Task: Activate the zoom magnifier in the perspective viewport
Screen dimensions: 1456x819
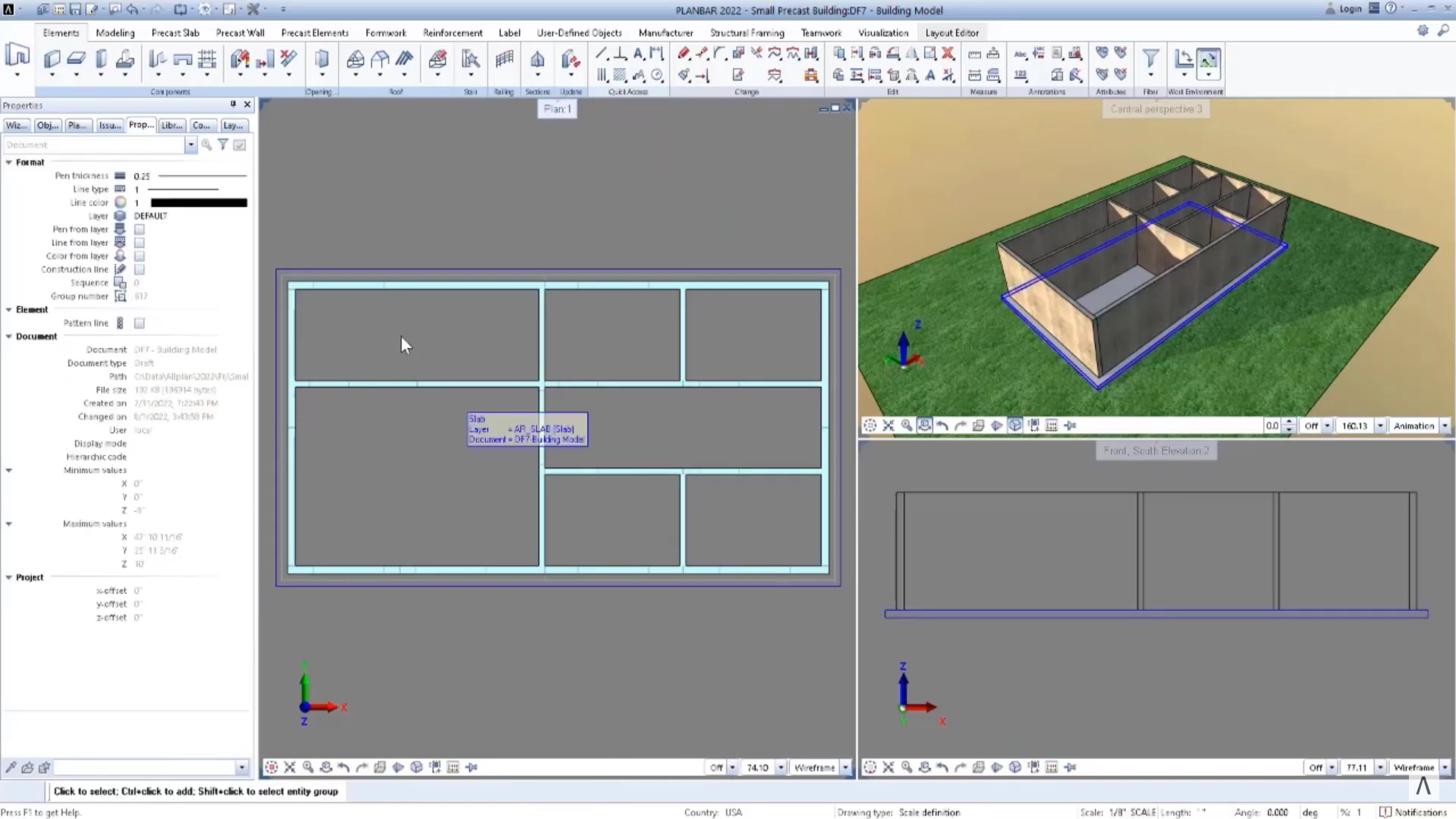Action: coord(907,425)
